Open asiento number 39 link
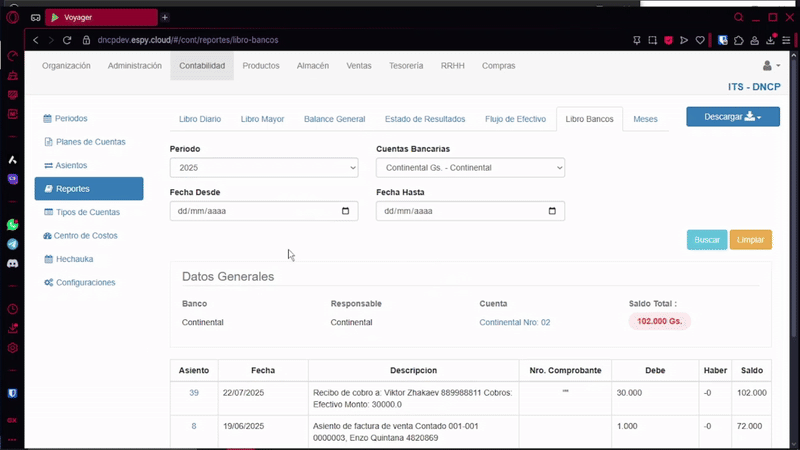Viewport: 800px width, 450px height. (194, 393)
